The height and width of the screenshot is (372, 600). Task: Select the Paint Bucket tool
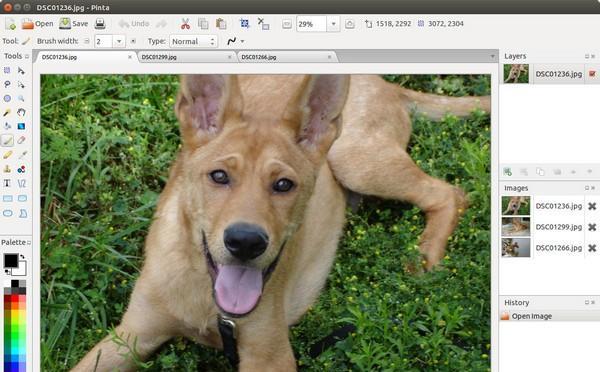tap(7, 126)
